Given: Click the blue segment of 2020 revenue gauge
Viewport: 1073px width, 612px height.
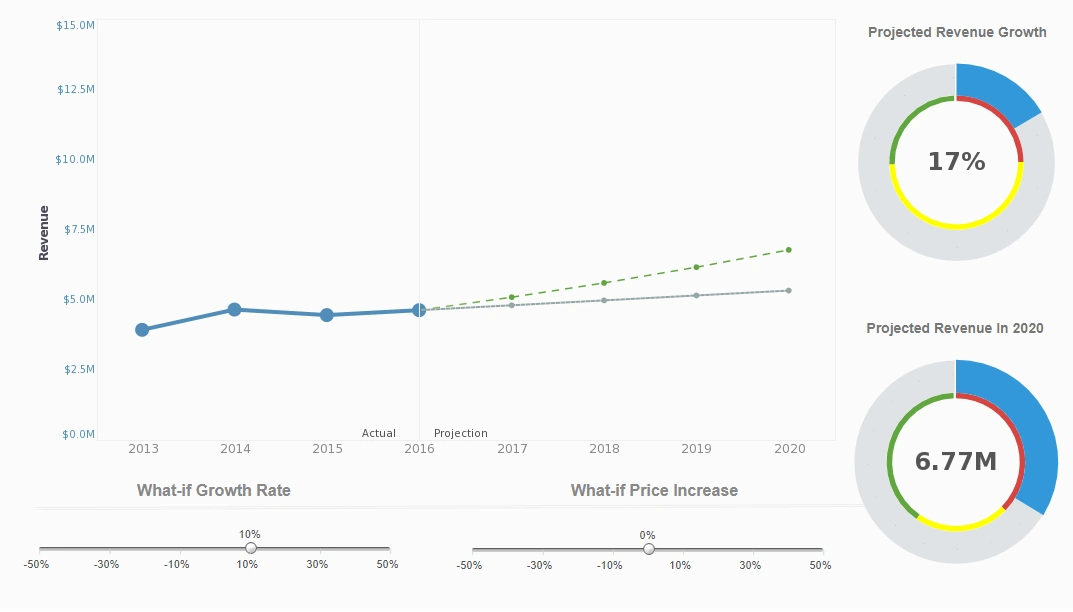Looking at the screenshot, I should 1030,430.
